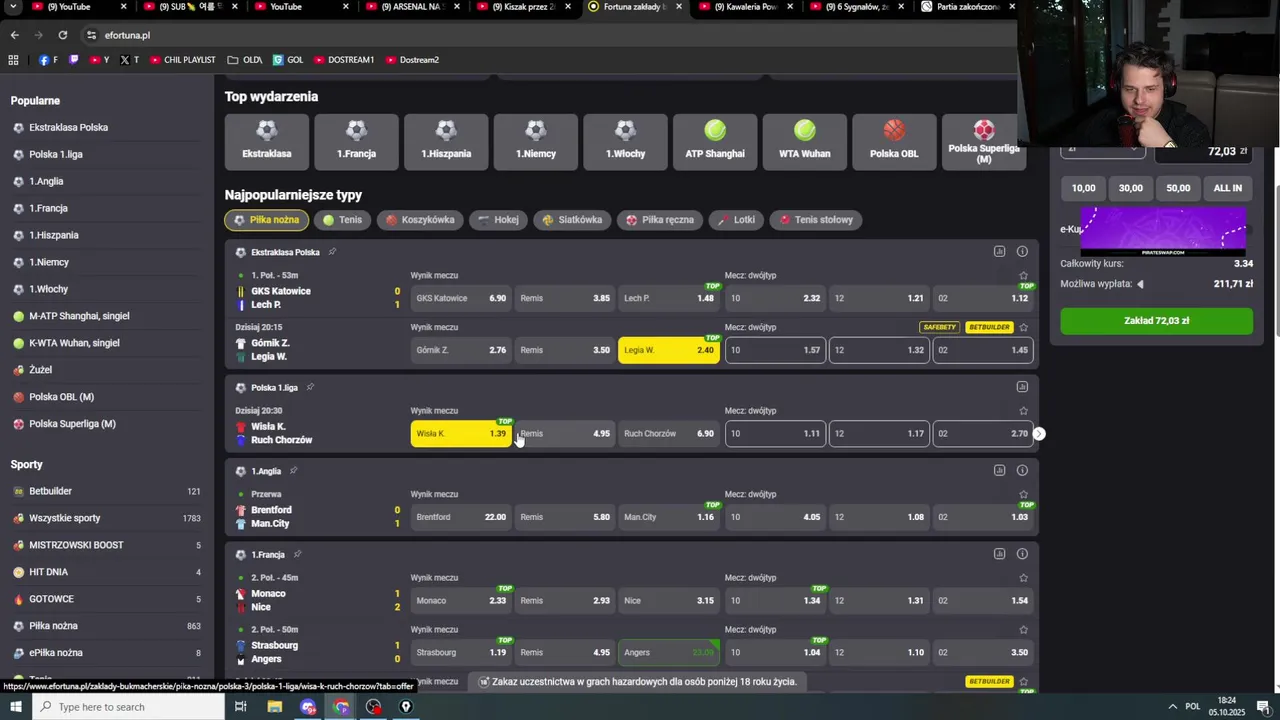Favorite the Górnik Z. vs Legia W. match

[1023, 327]
